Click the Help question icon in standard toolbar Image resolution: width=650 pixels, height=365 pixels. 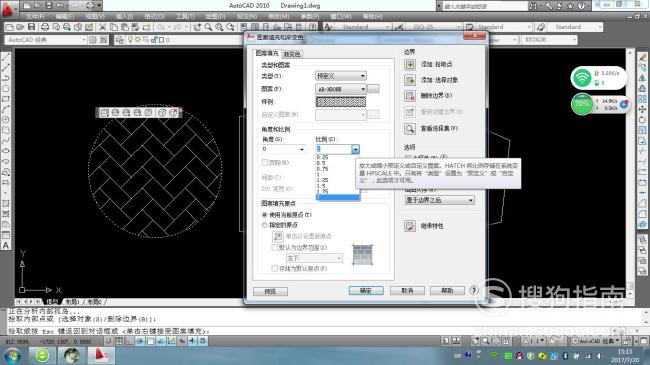coord(313,27)
